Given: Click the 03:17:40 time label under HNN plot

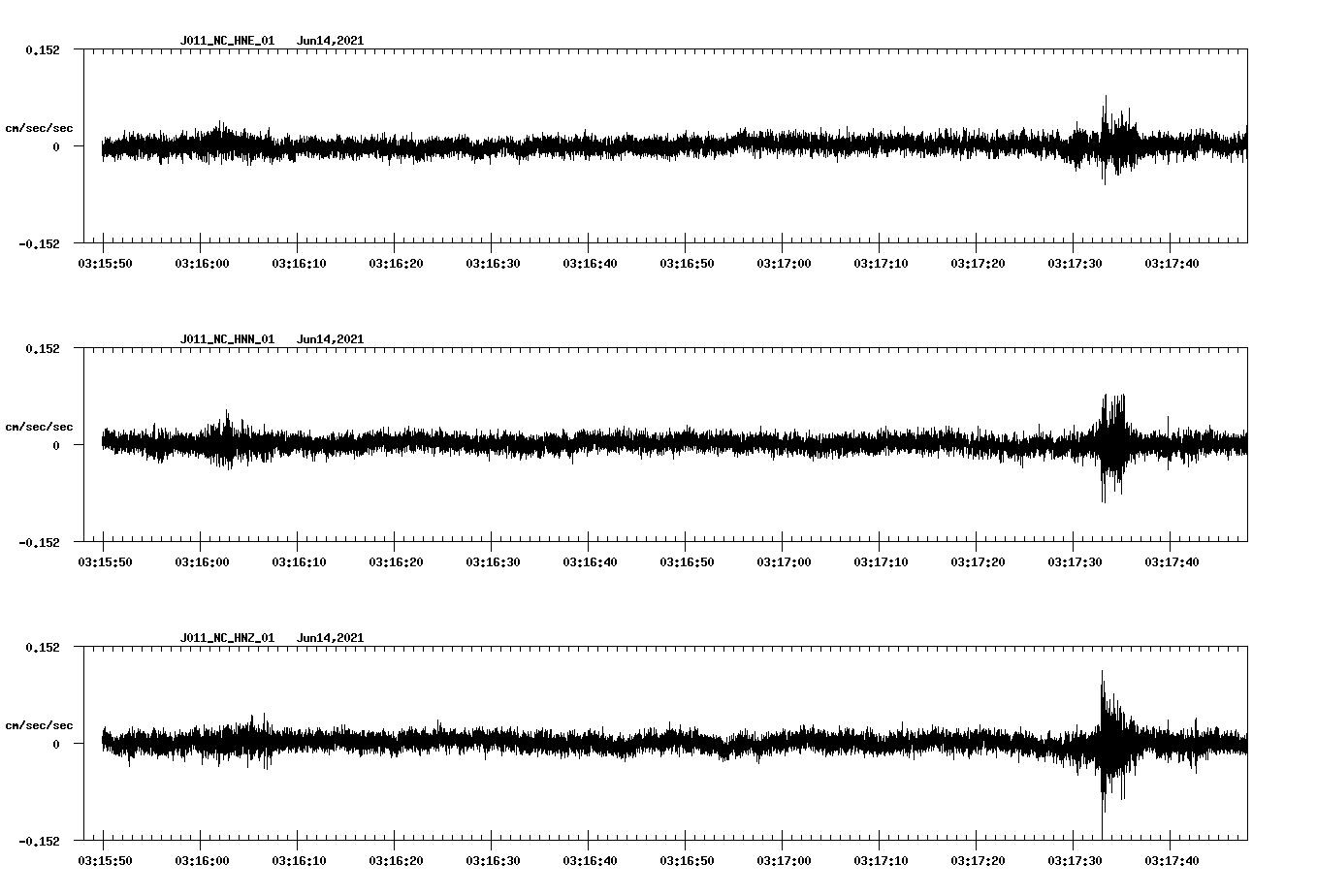Looking at the screenshot, I should [1172, 561].
